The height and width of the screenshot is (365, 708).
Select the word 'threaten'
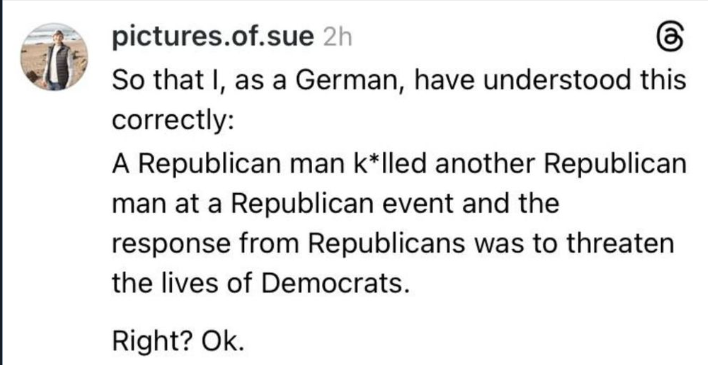620,243
